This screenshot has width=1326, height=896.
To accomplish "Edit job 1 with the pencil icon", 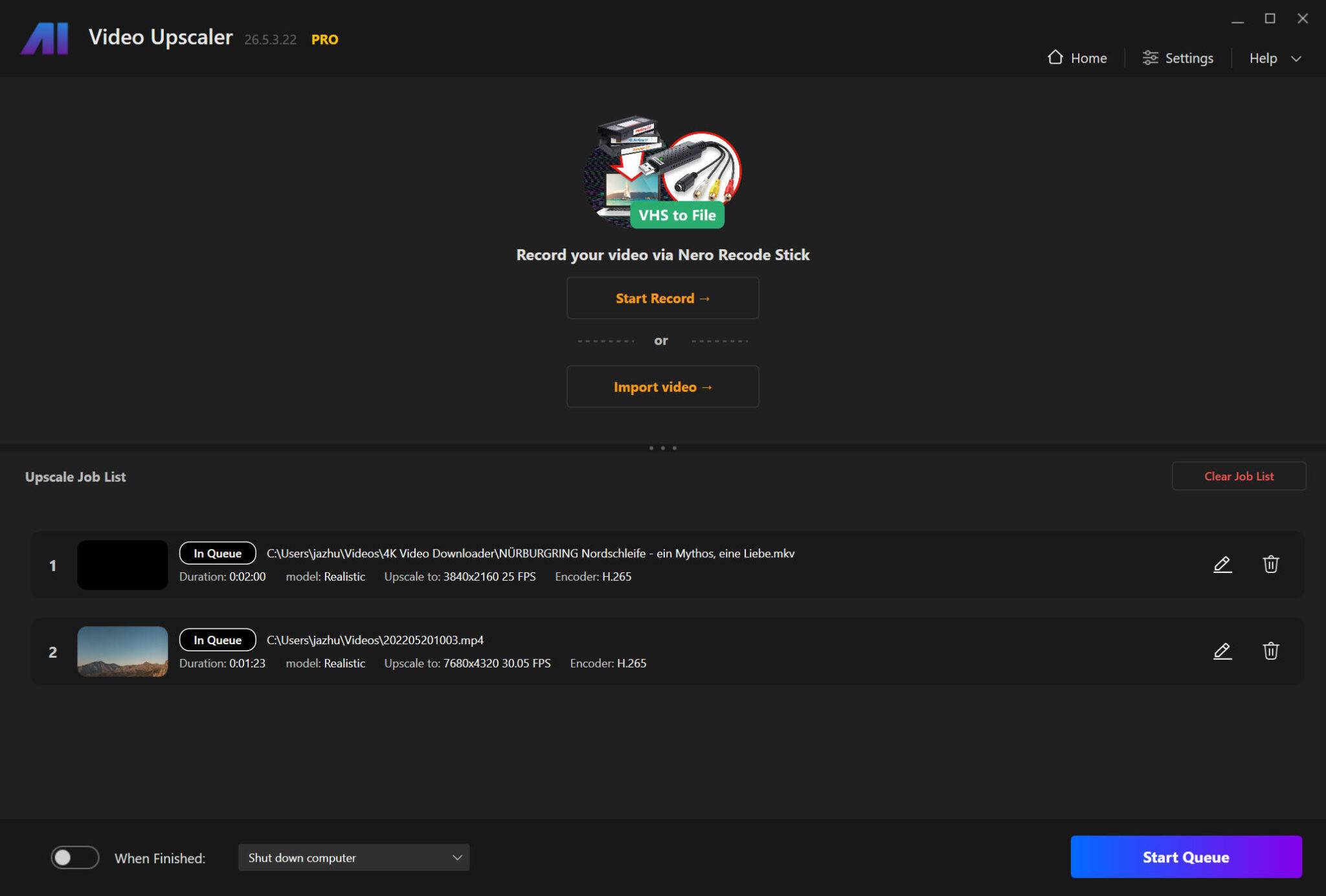I will pos(1222,565).
